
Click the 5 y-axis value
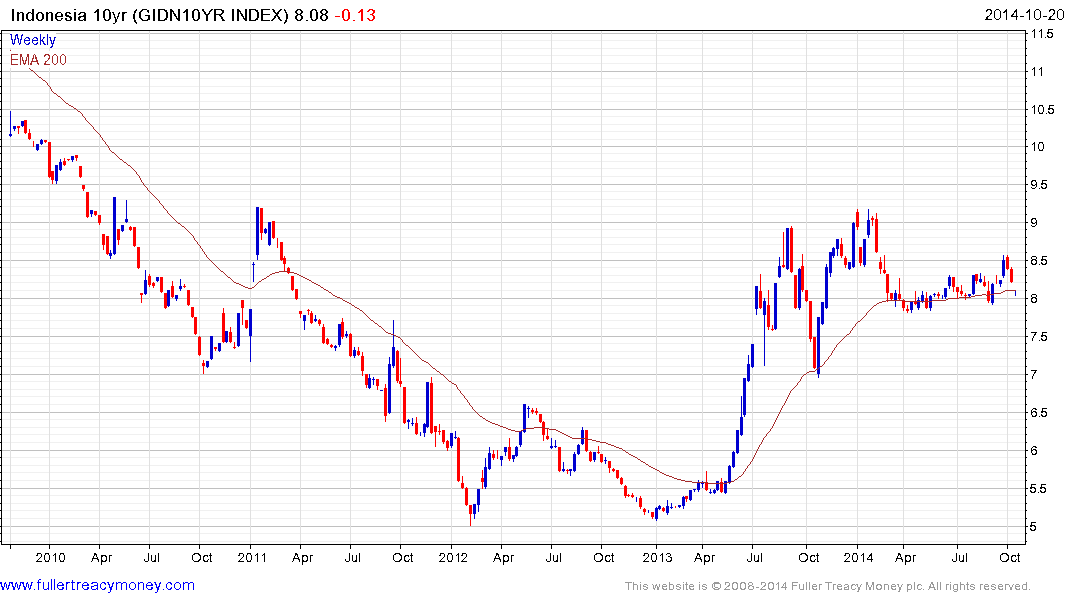coord(1035,527)
